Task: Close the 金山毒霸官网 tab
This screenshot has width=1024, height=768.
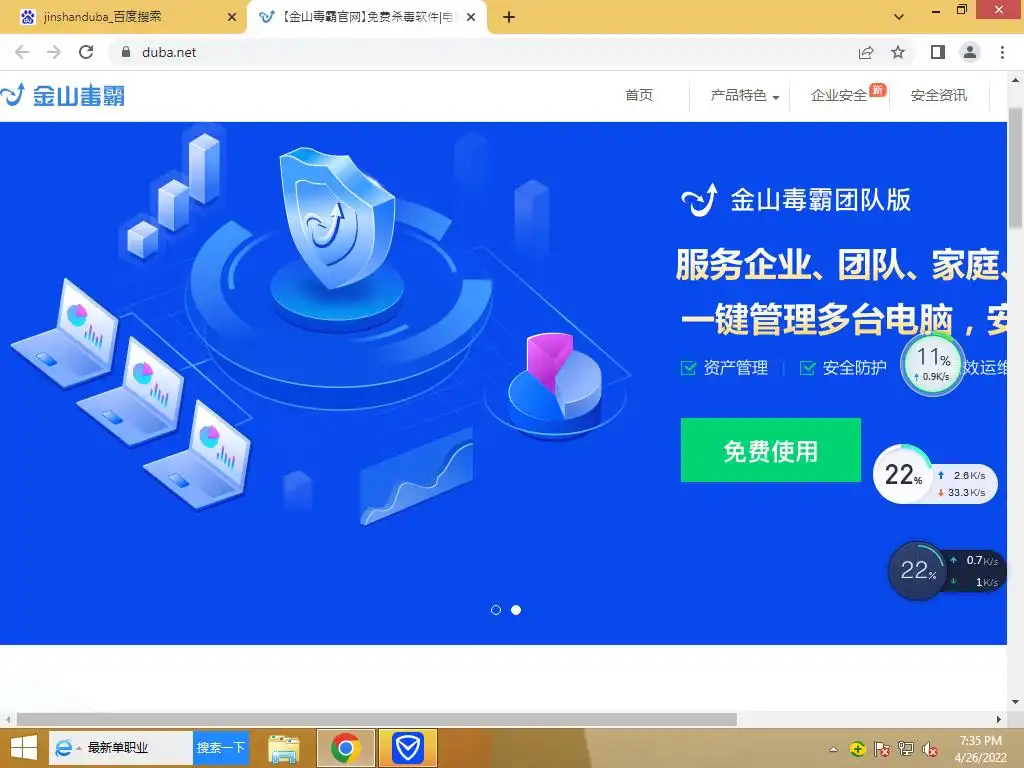Action: click(471, 17)
